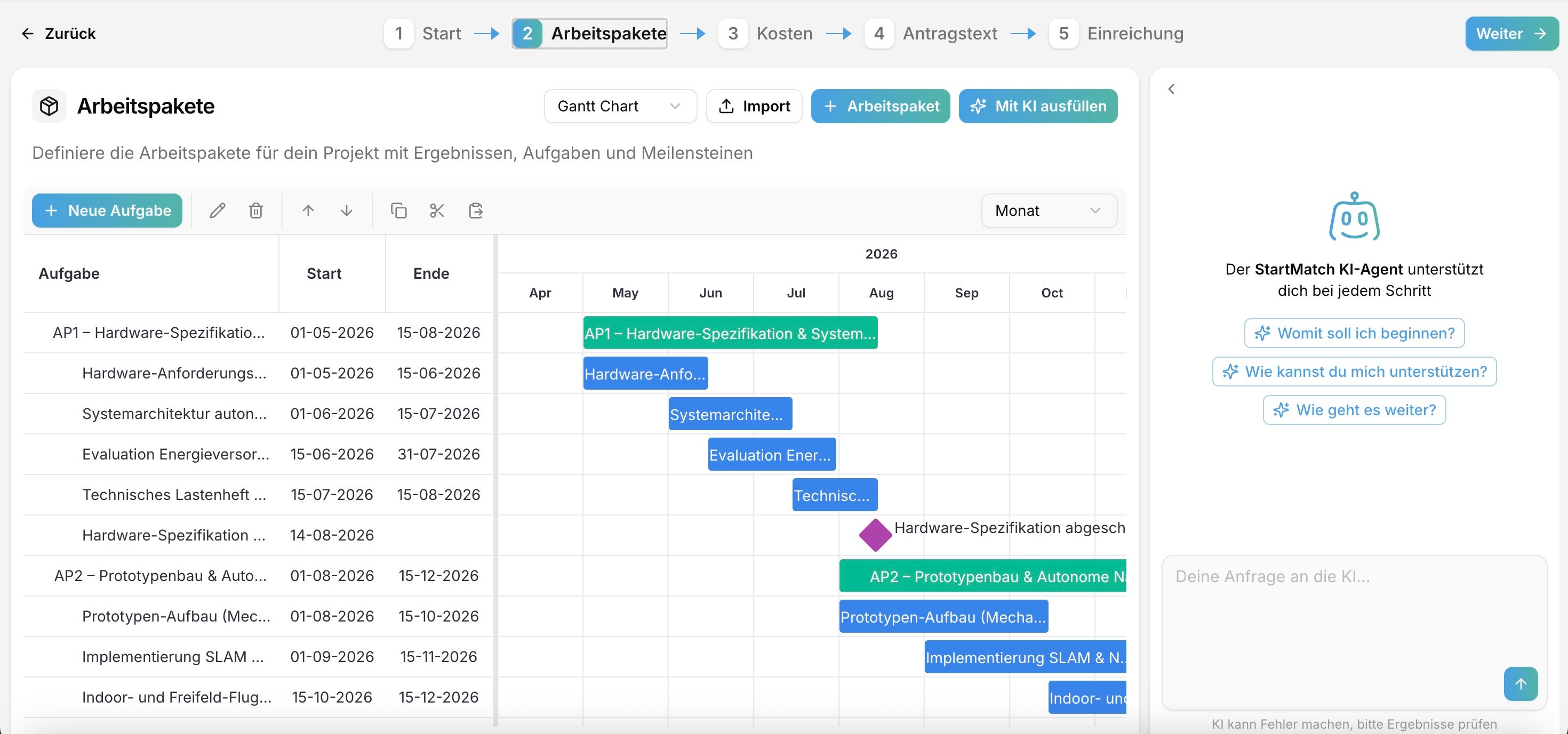Select row Hardware-Anforderungs...

tap(258, 373)
